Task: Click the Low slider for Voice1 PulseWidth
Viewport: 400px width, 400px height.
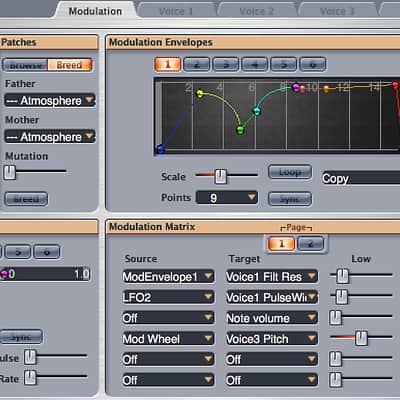Action: (x=341, y=297)
